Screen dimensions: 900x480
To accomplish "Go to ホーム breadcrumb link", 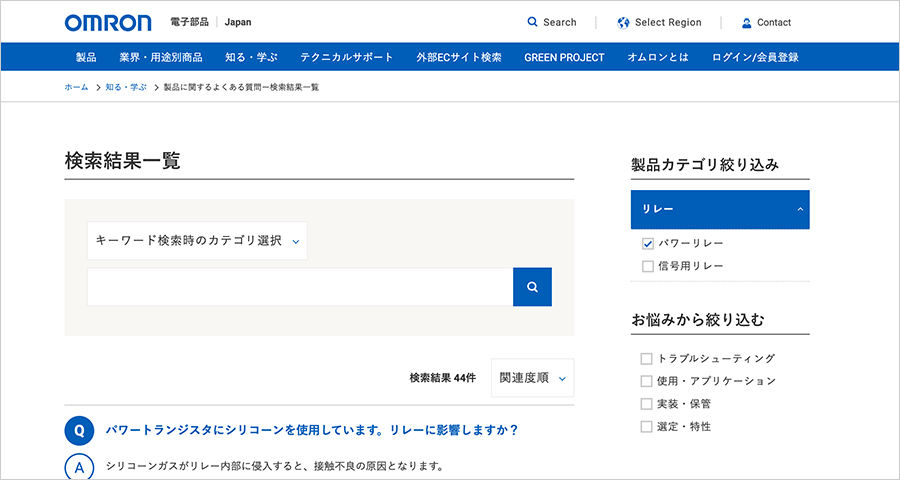I will tap(76, 88).
